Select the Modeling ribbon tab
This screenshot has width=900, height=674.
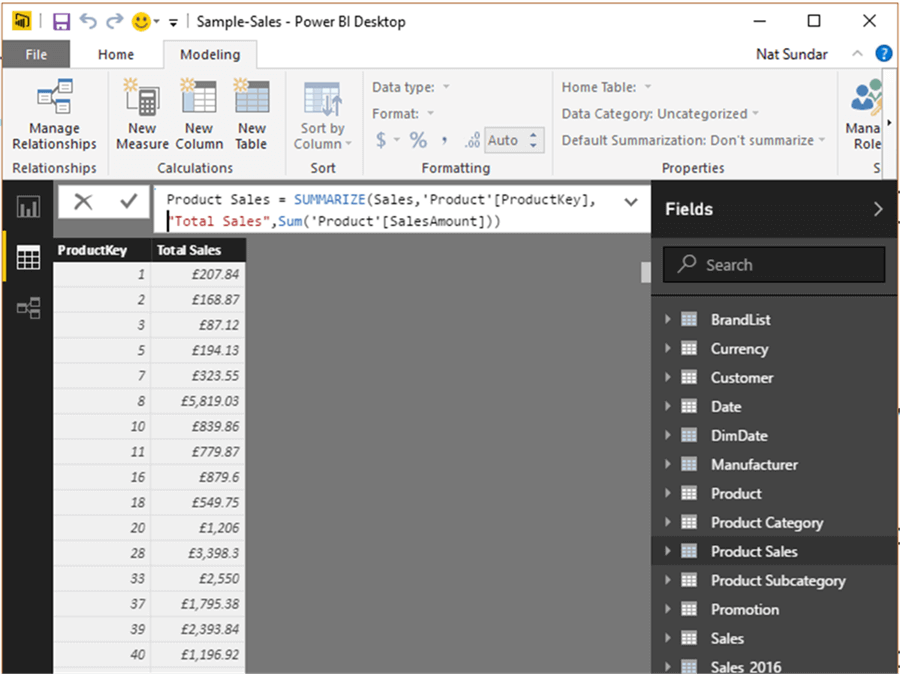pos(210,55)
